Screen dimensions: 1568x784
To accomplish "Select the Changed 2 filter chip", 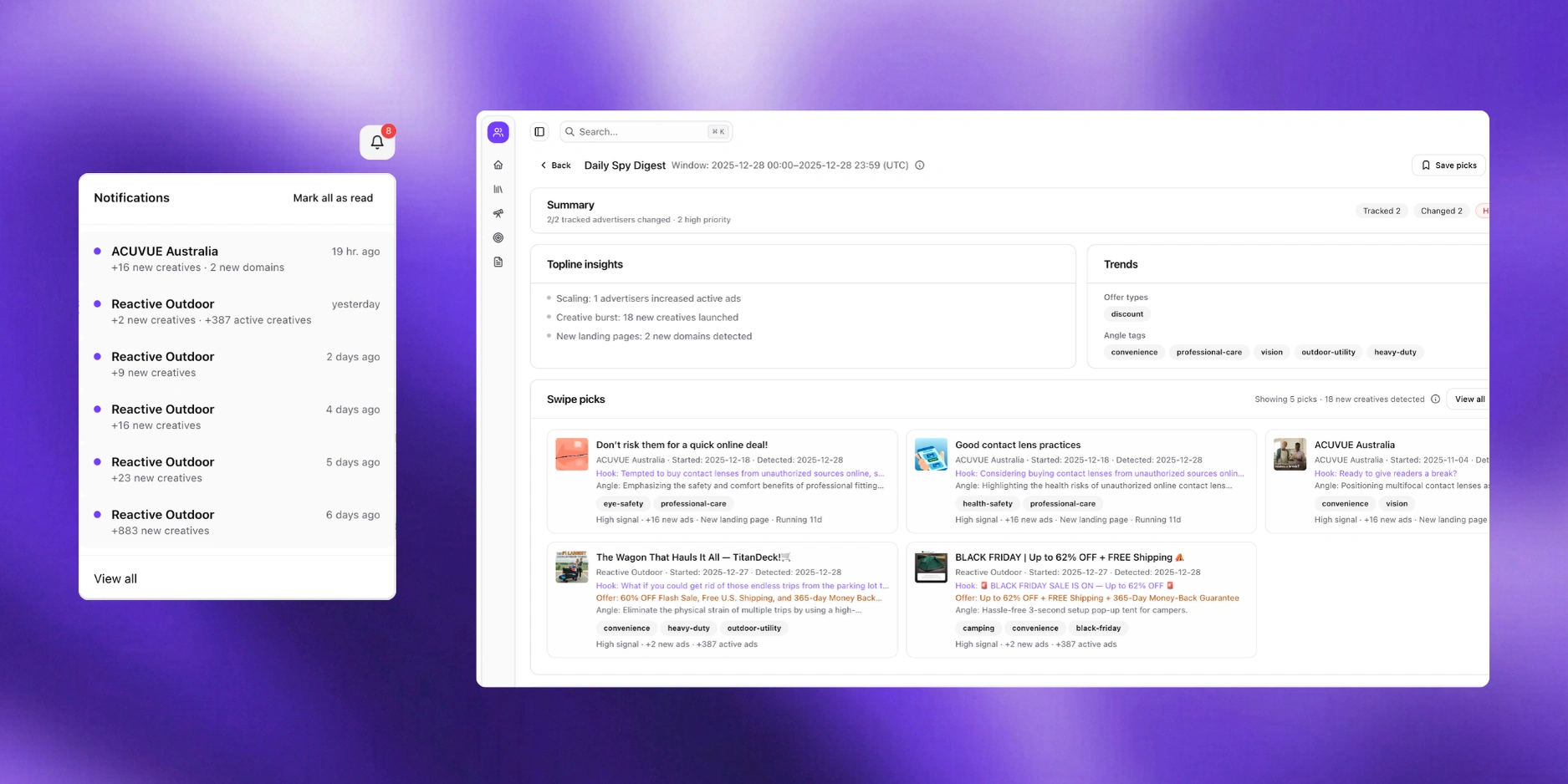I will pyautogui.click(x=1440, y=210).
